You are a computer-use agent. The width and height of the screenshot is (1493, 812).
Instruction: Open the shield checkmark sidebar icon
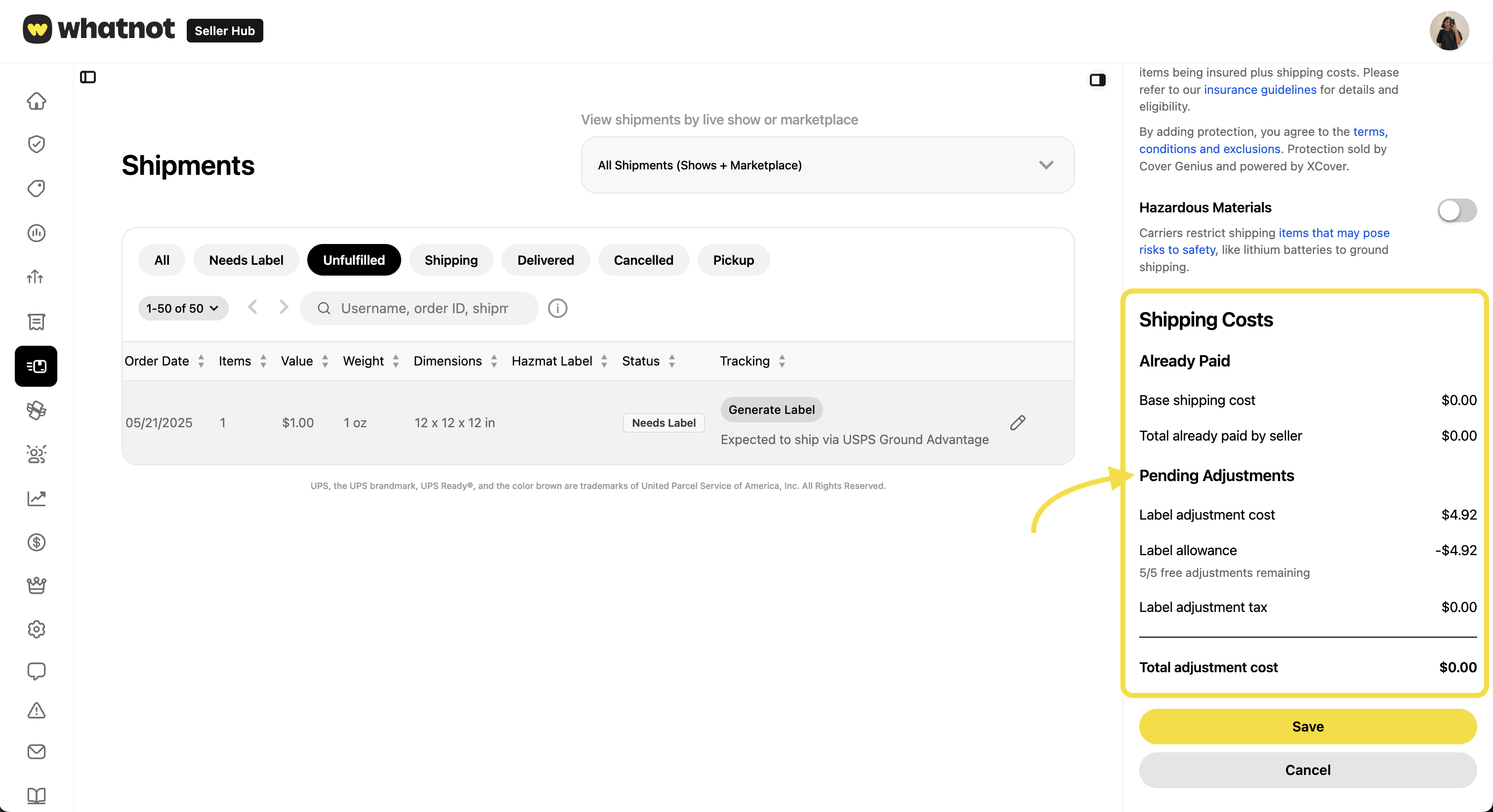[x=37, y=144]
